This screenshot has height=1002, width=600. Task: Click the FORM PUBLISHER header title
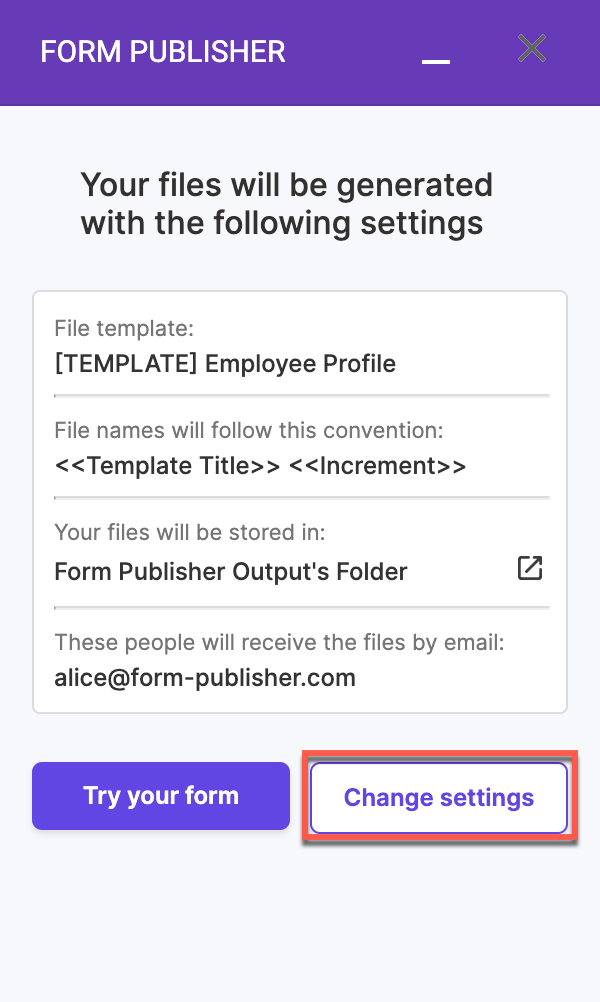tap(163, 52)
